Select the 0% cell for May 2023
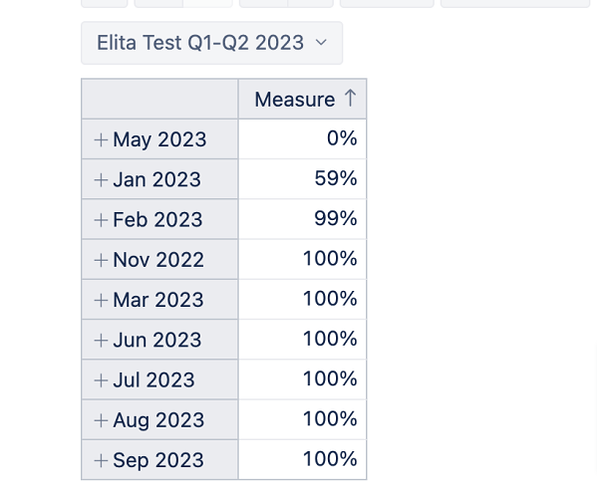This screenshot has height=500, width=597. [x=302, y=139]
